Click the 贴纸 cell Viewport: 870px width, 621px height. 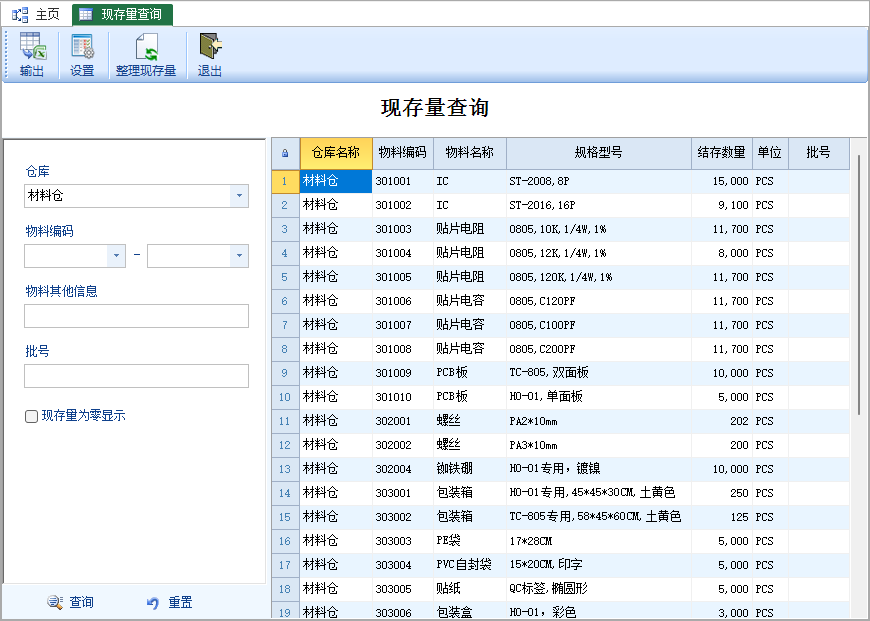click(x=470, y=589)
